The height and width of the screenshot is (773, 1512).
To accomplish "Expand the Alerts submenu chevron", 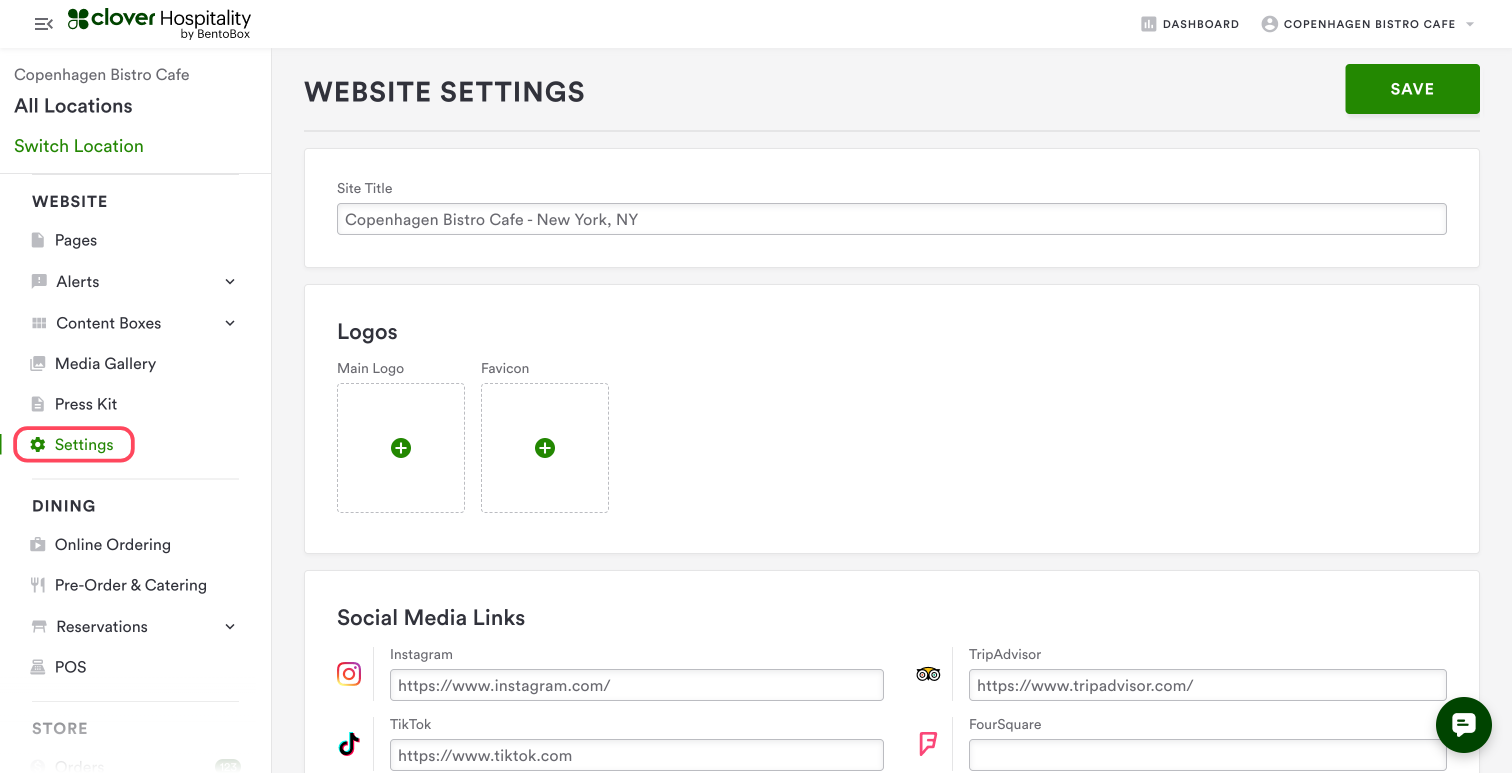I will click(230, 282).
